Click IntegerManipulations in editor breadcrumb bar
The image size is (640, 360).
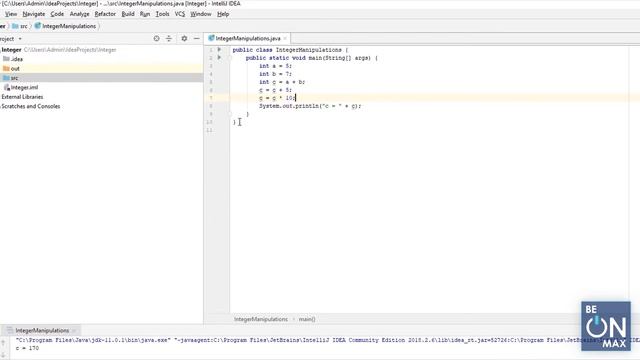pyautogui.click(x=261, y=319)
